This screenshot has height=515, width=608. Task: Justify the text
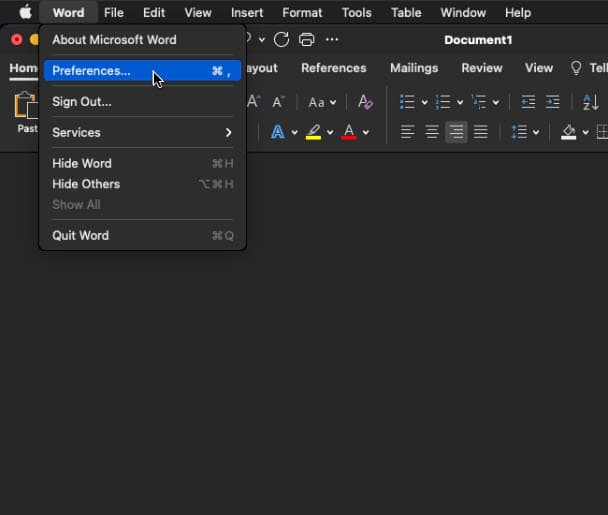point(481,132)
